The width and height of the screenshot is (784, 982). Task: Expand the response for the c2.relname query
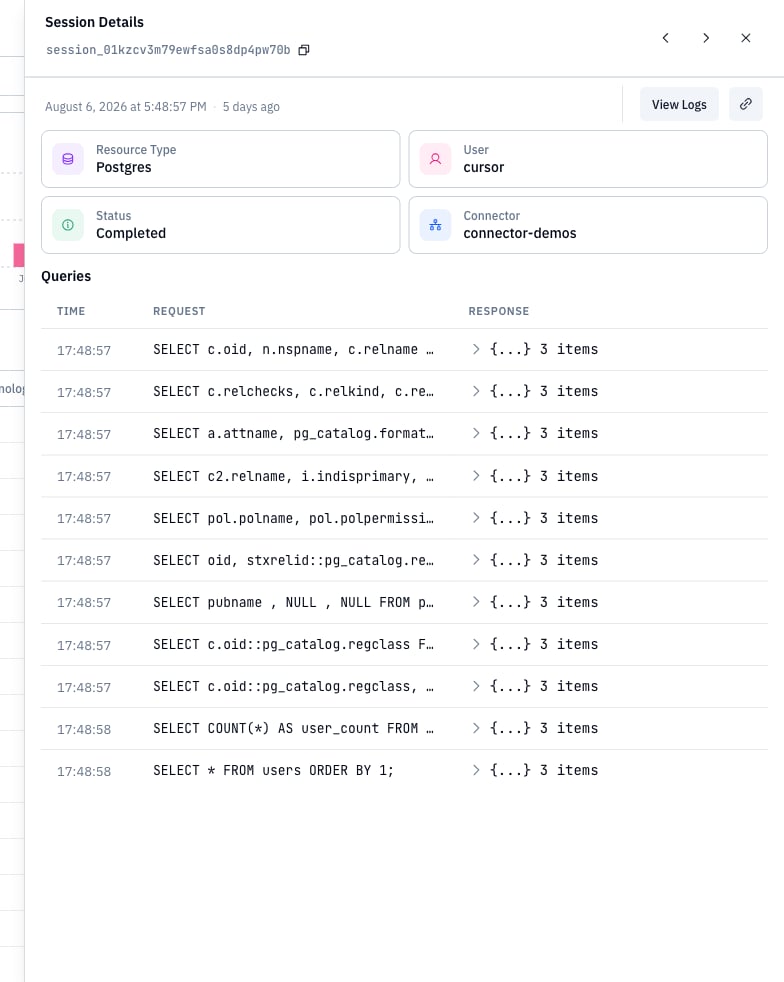(x=476, y=476)
